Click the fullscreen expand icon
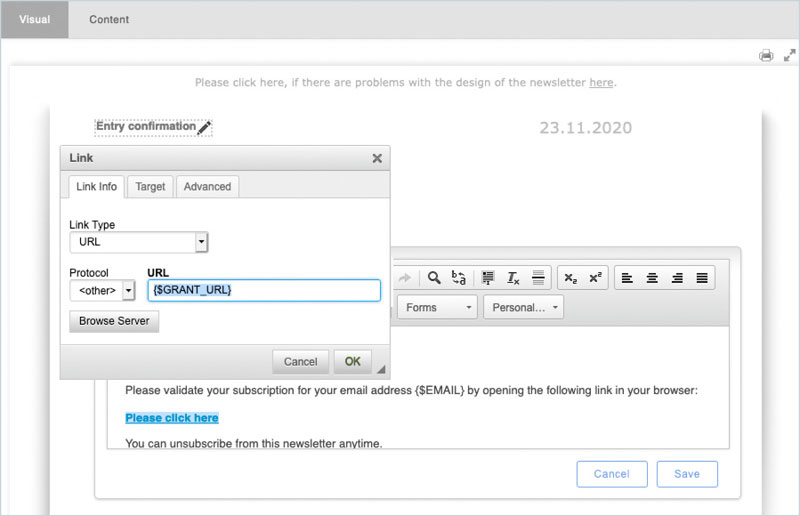Viewport: 800px width, 516px height. 788,56
